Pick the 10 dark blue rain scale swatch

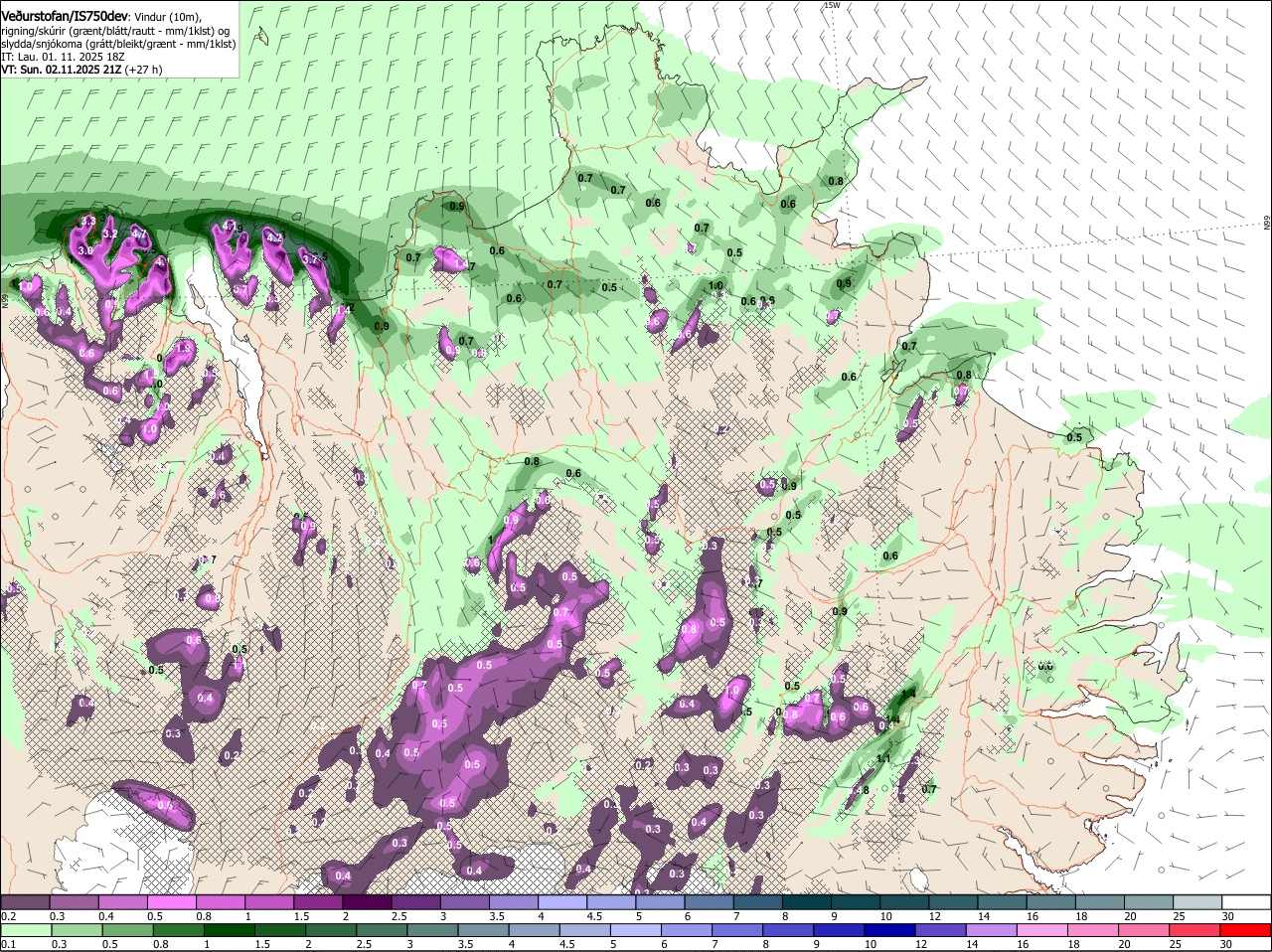click(891, 931)
